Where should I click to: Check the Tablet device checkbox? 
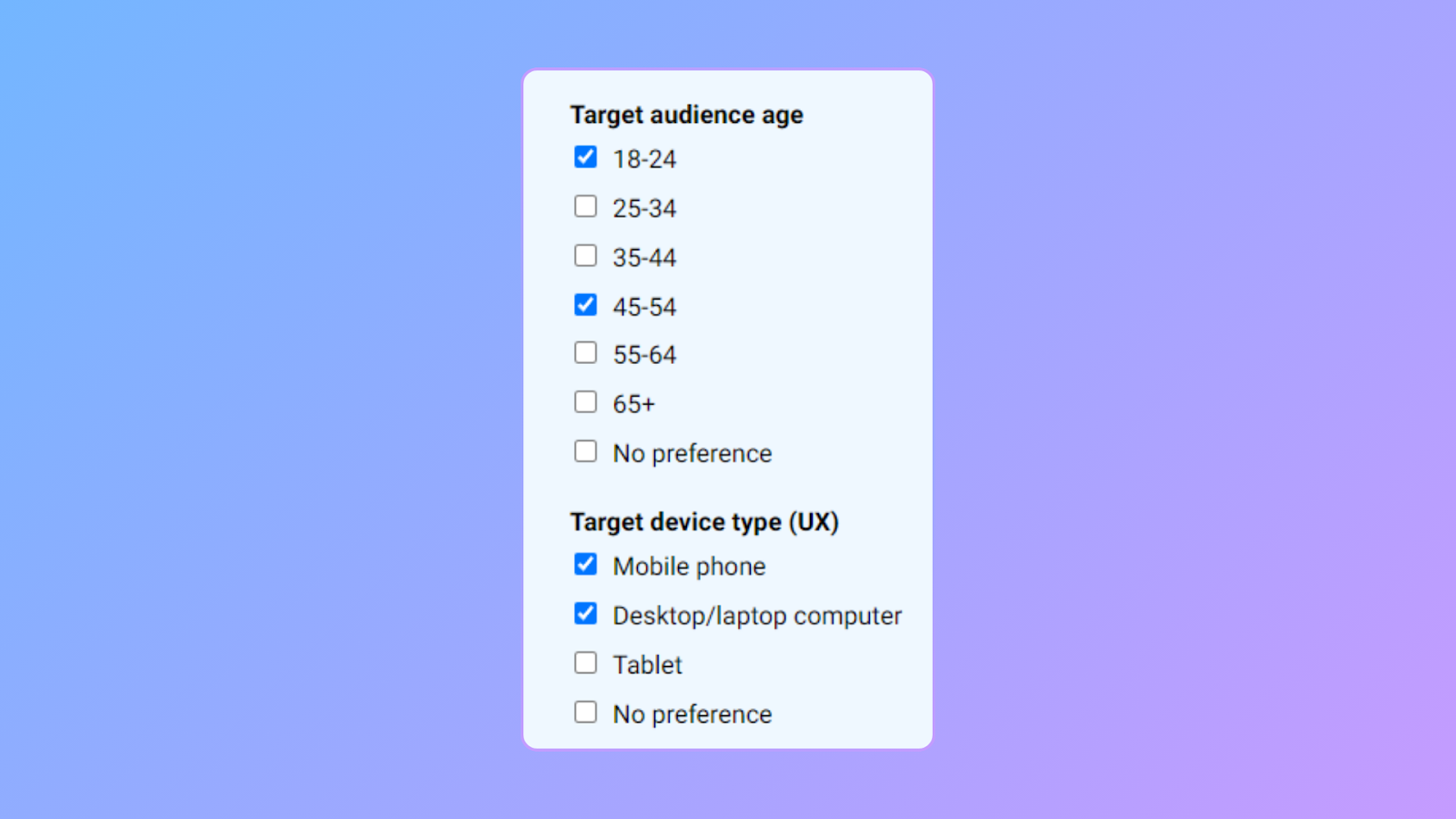pyautogui.click(x=586, y=662)
